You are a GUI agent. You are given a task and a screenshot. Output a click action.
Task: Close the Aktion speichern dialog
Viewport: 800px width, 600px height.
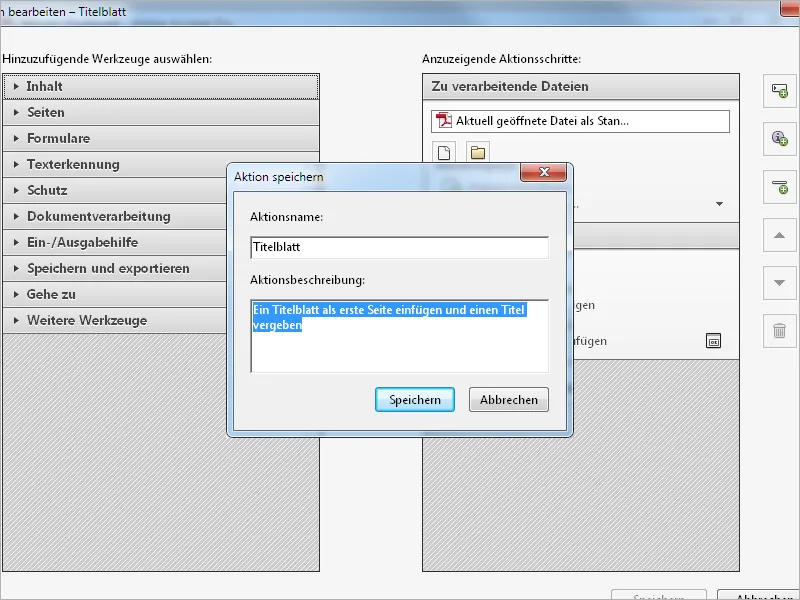point(543,172)
